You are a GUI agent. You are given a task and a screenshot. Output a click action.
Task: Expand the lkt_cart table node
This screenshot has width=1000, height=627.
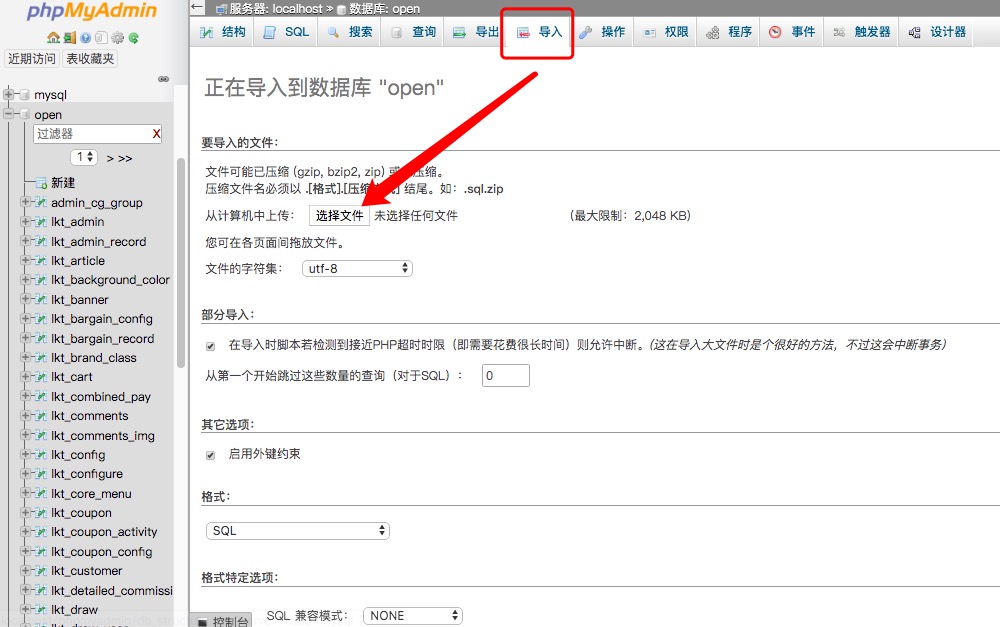[x=26, y=376]
